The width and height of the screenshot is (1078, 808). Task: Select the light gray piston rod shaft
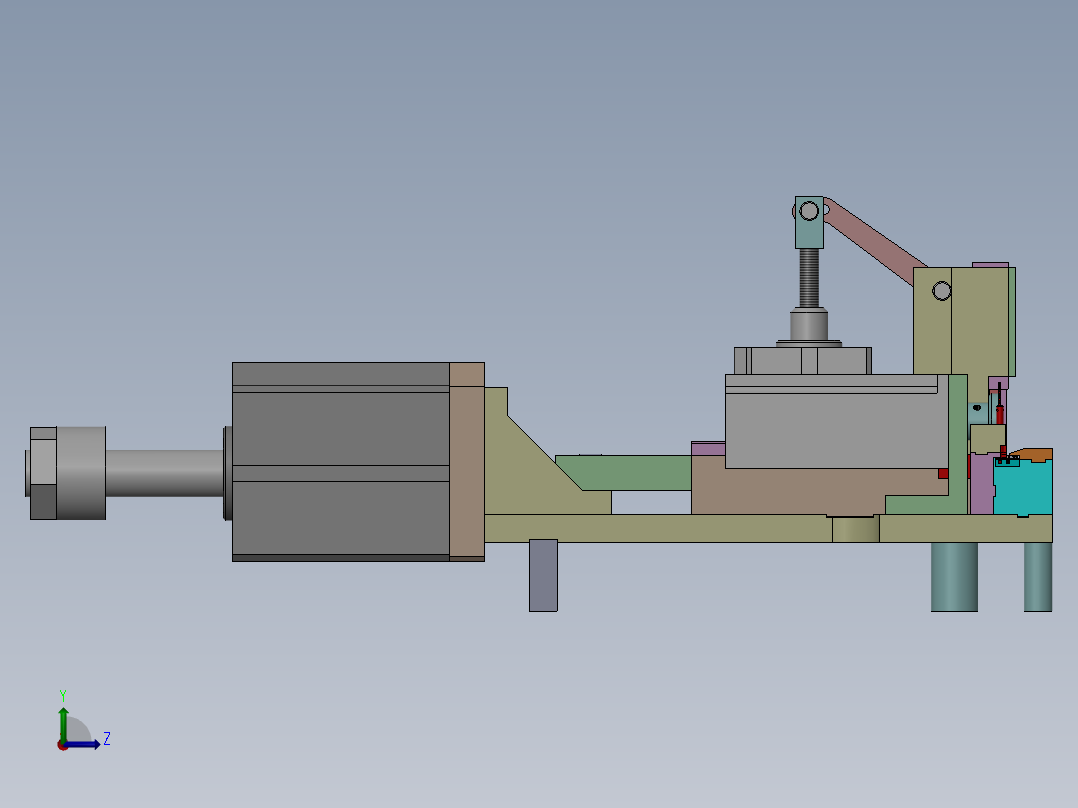[165, 473]
